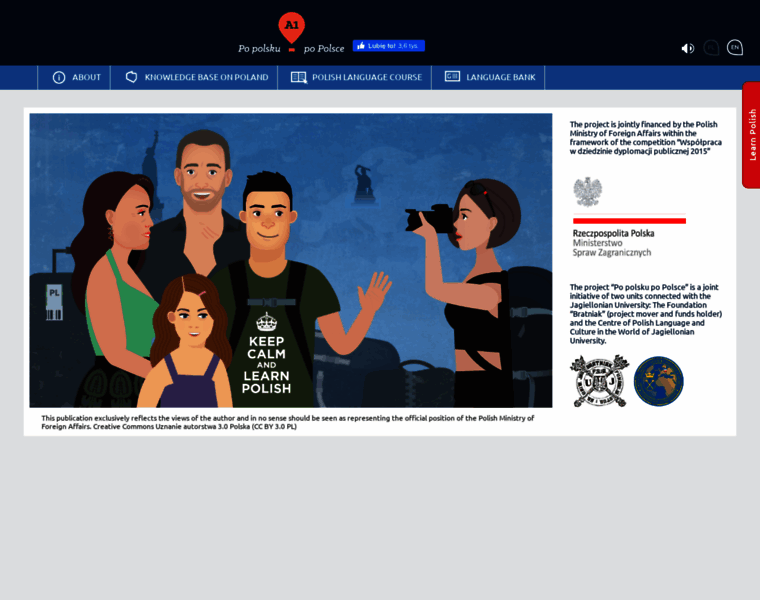Image resolution: width=760 pixels, height=600 pixels.
Task: Switch language to English (EN)
Action: (735, 47)
